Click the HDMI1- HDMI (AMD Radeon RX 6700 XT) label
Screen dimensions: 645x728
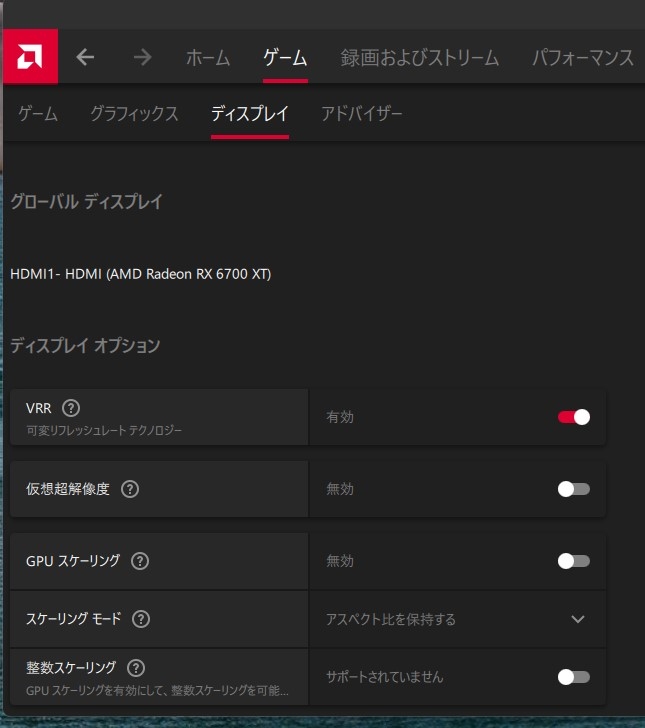(x=141, y=274)
